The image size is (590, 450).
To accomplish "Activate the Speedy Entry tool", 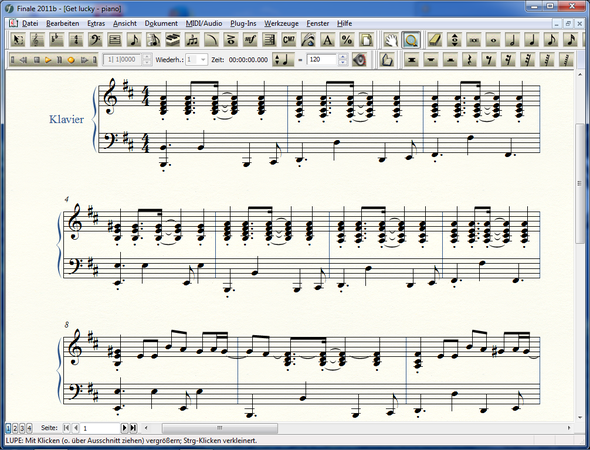I will pos(153,40).
